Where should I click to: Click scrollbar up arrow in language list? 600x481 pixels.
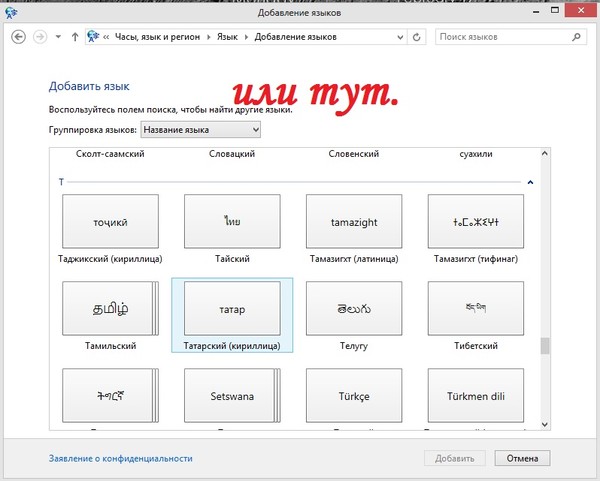(545, 153)
